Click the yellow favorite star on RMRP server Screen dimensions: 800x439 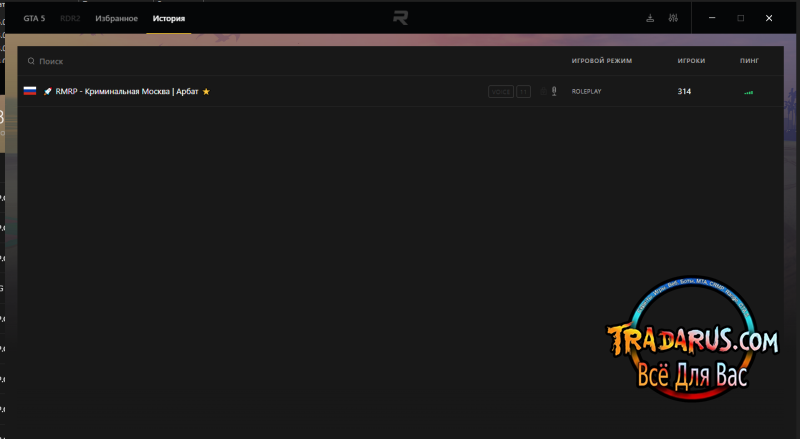pyautogui.click(x=206, y=91)
